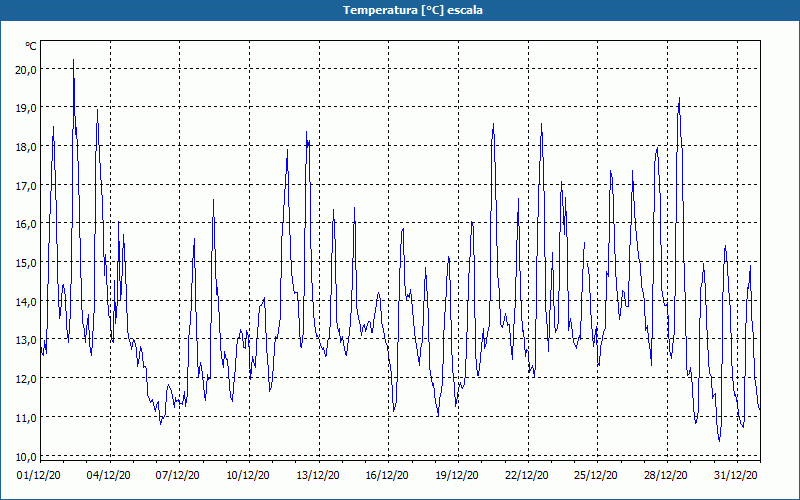Image resolution: width=800 pixels, height=500 pixels.
Task: Click the 04/12/20 date label
Action: [x=108, y=476]
